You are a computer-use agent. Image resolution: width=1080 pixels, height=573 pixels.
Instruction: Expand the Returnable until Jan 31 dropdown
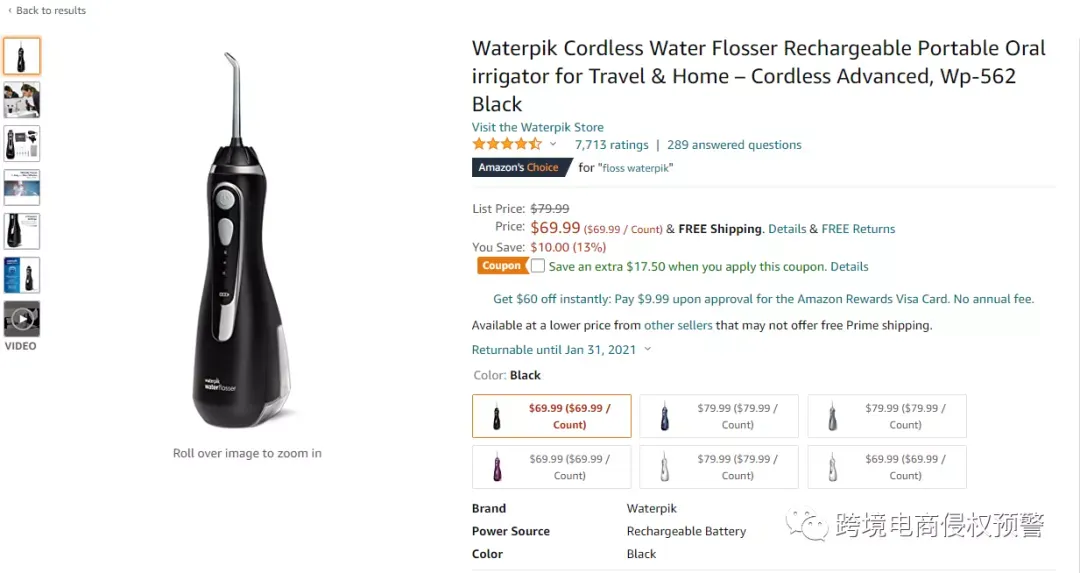pyautogui.click(x=647, y=350)
